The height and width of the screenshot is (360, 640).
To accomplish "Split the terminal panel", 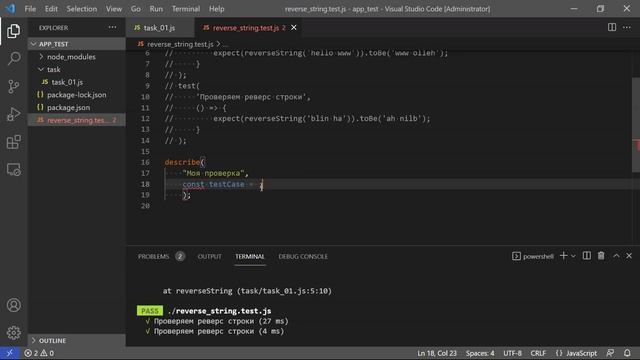I will [x=587, y=256].
